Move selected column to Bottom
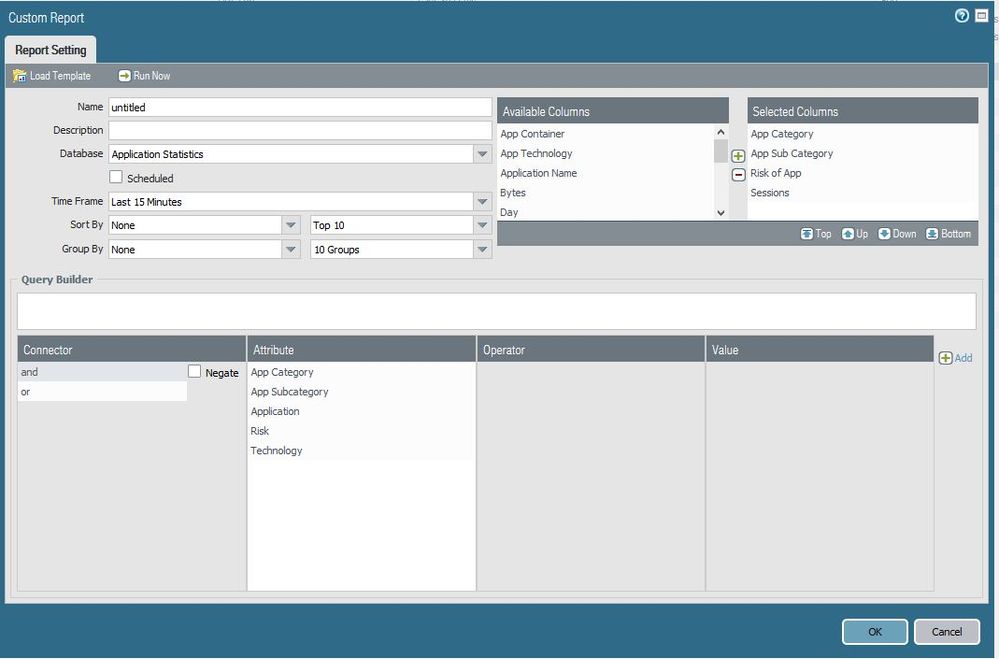 [949, 234]
